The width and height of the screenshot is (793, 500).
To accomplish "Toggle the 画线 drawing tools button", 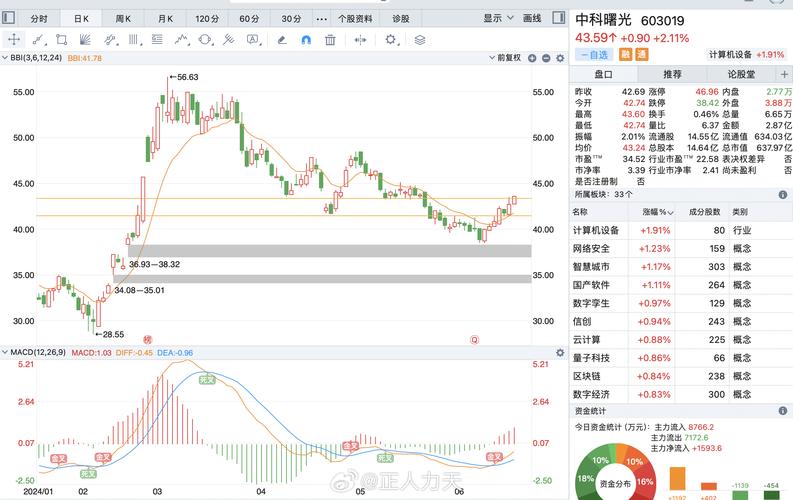I will coord(532,18).
